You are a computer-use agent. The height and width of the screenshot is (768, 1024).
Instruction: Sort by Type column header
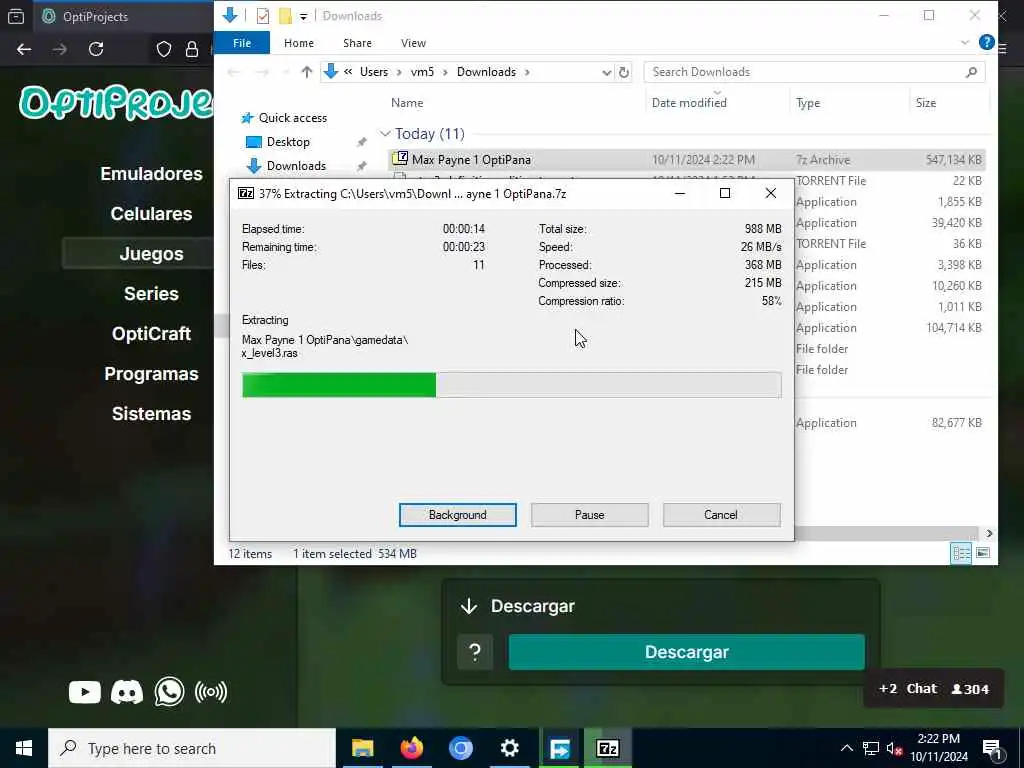point(808,103)
